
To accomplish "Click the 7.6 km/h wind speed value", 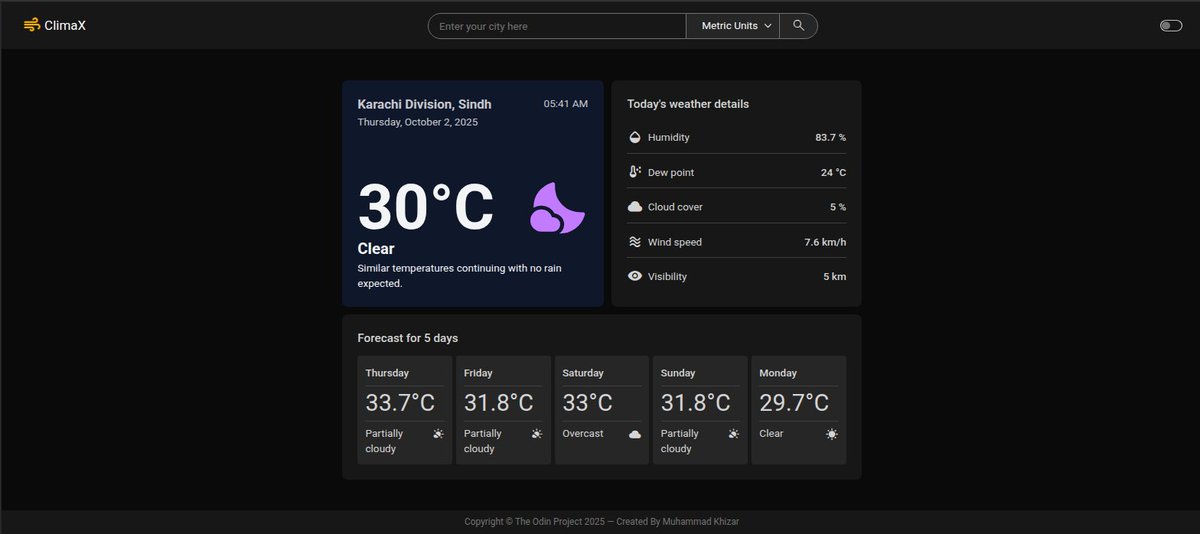I will tap(825, 242).
